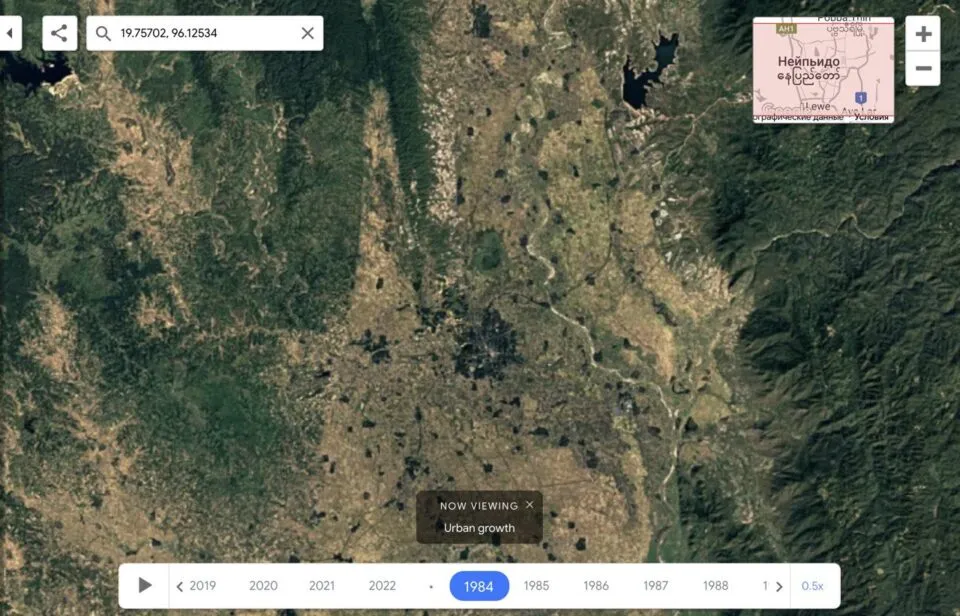Click the coordinates search input field

(x=205, y=33)
